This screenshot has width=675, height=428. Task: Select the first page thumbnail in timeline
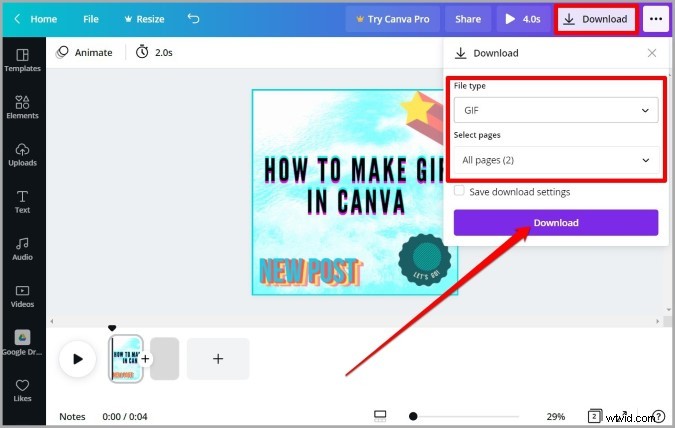[x=126, y=359]
